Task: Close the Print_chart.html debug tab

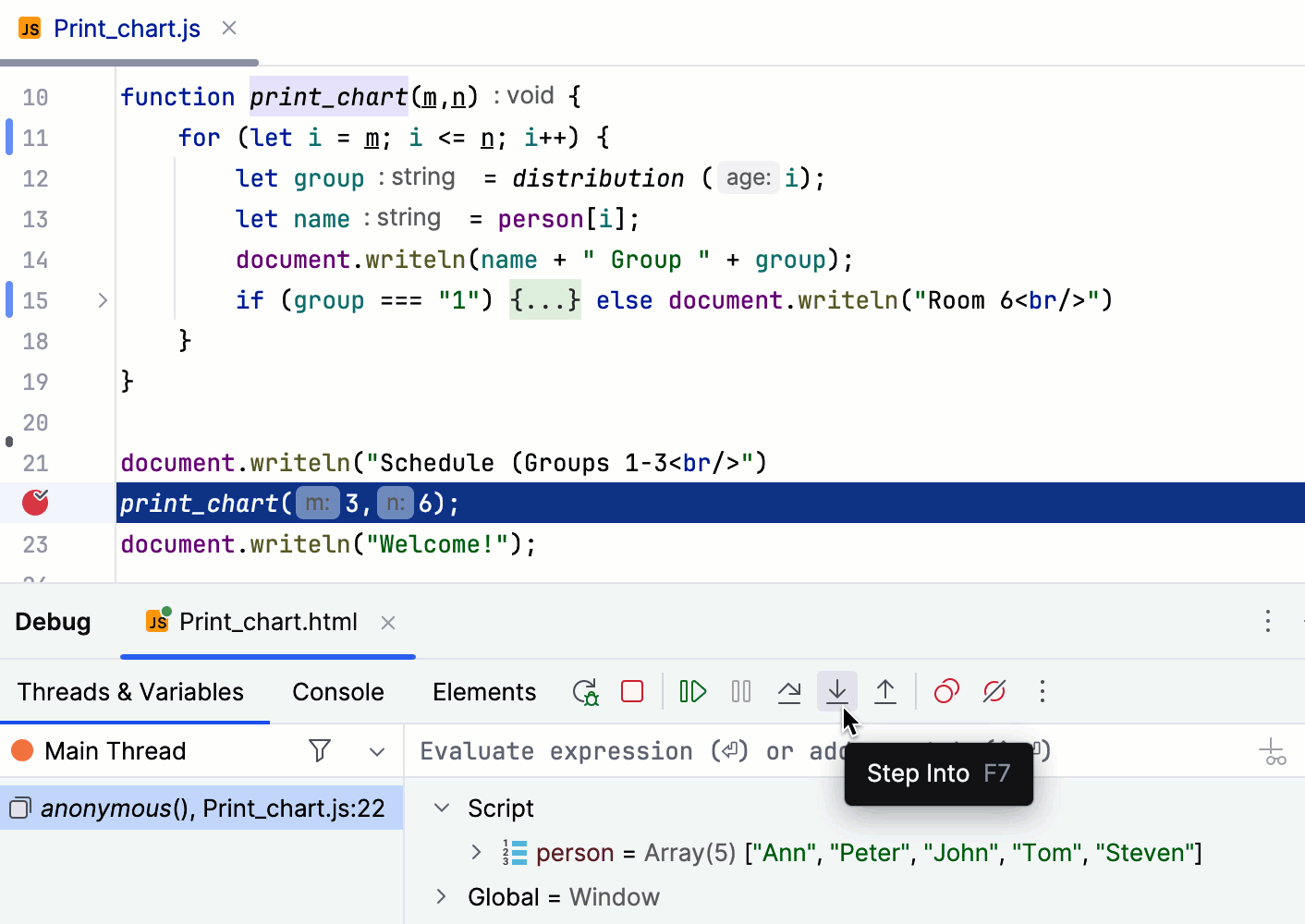Action: [x=388, y=623]
